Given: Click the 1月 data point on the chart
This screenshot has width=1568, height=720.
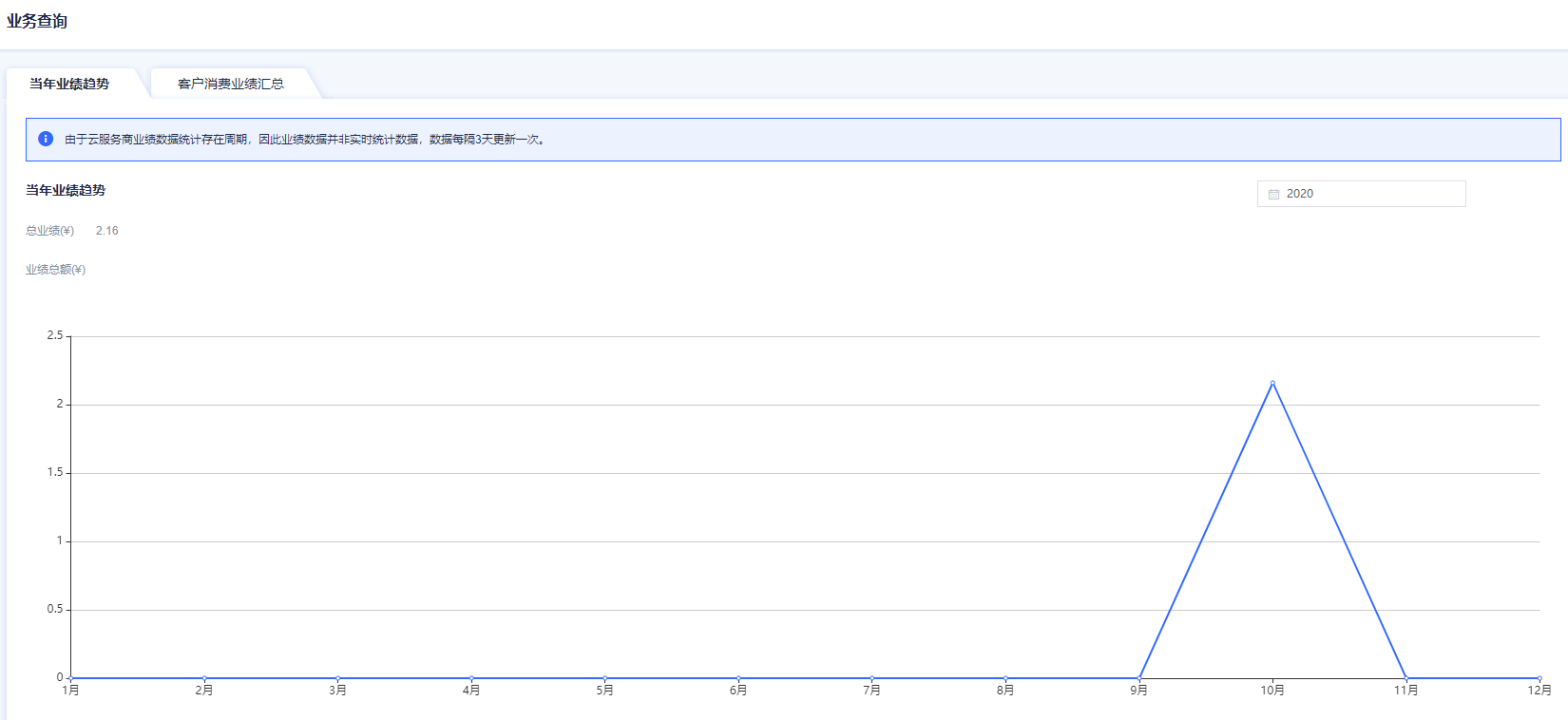Looking at the screenshot, I should point(71,678).
